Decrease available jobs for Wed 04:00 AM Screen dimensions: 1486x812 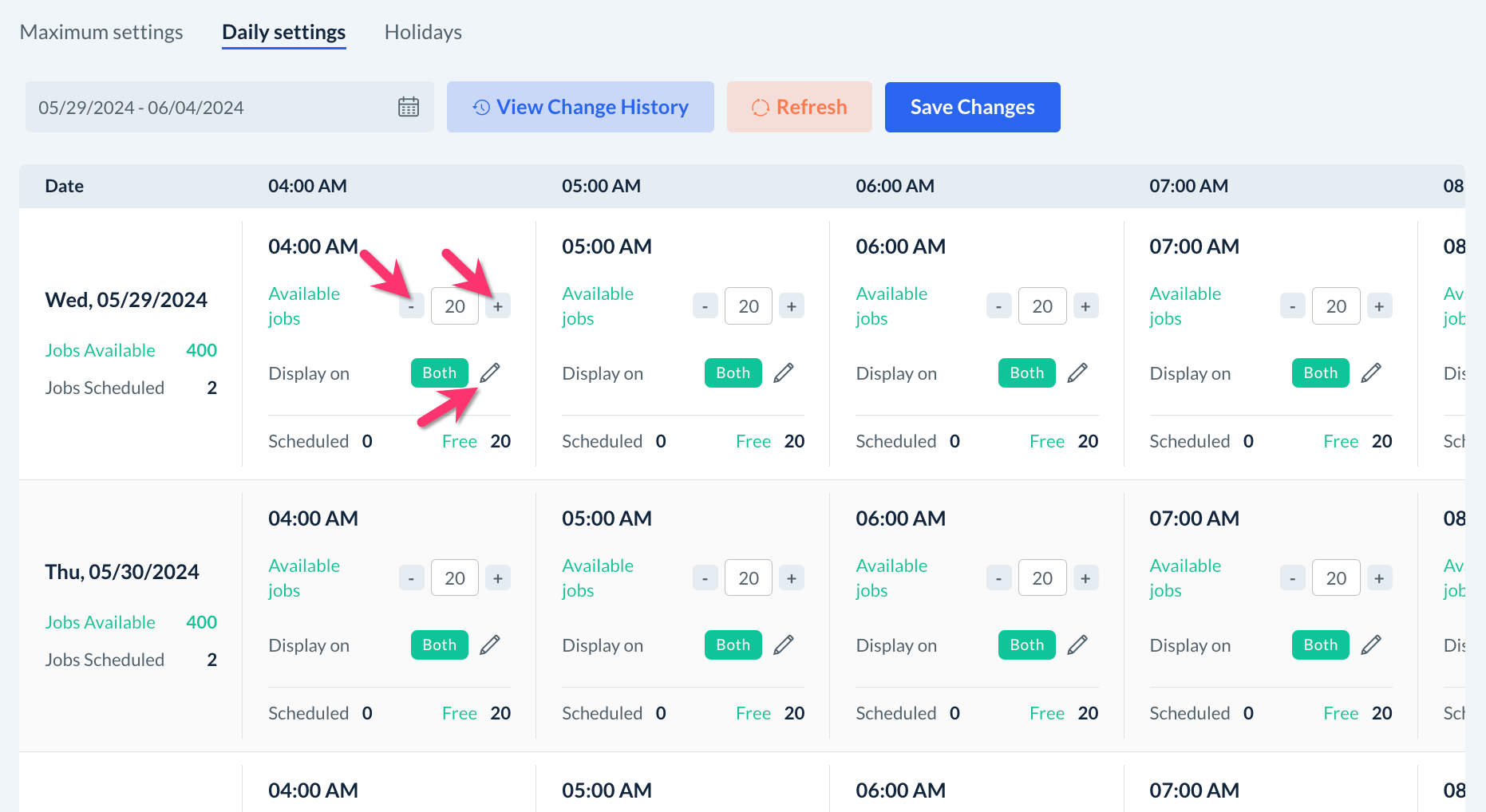click(411, 306)
